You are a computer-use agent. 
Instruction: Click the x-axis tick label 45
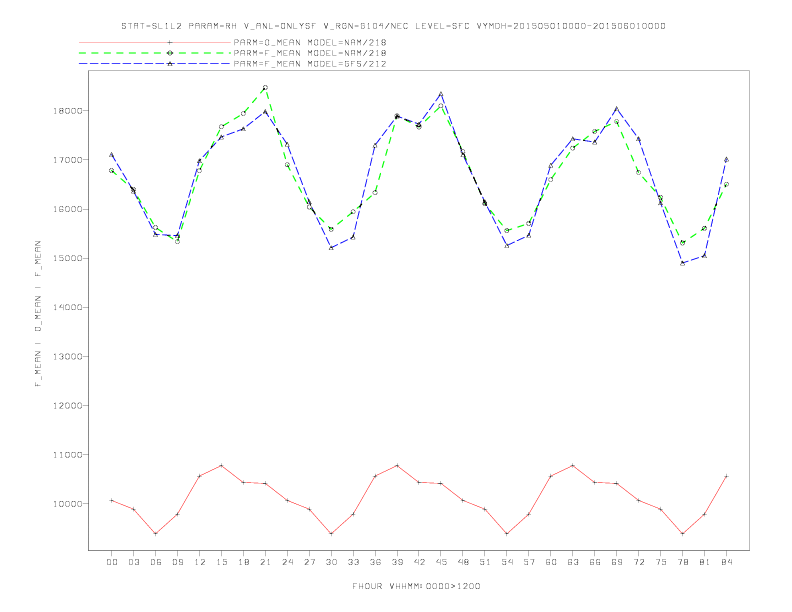coord(441,562)
